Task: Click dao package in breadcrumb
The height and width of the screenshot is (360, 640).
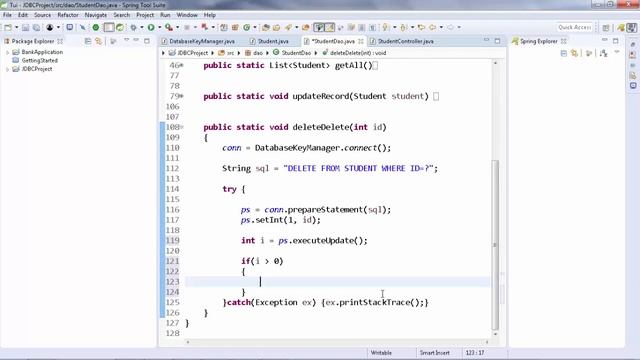Action: pyautogui.click(x=258, y=53)
